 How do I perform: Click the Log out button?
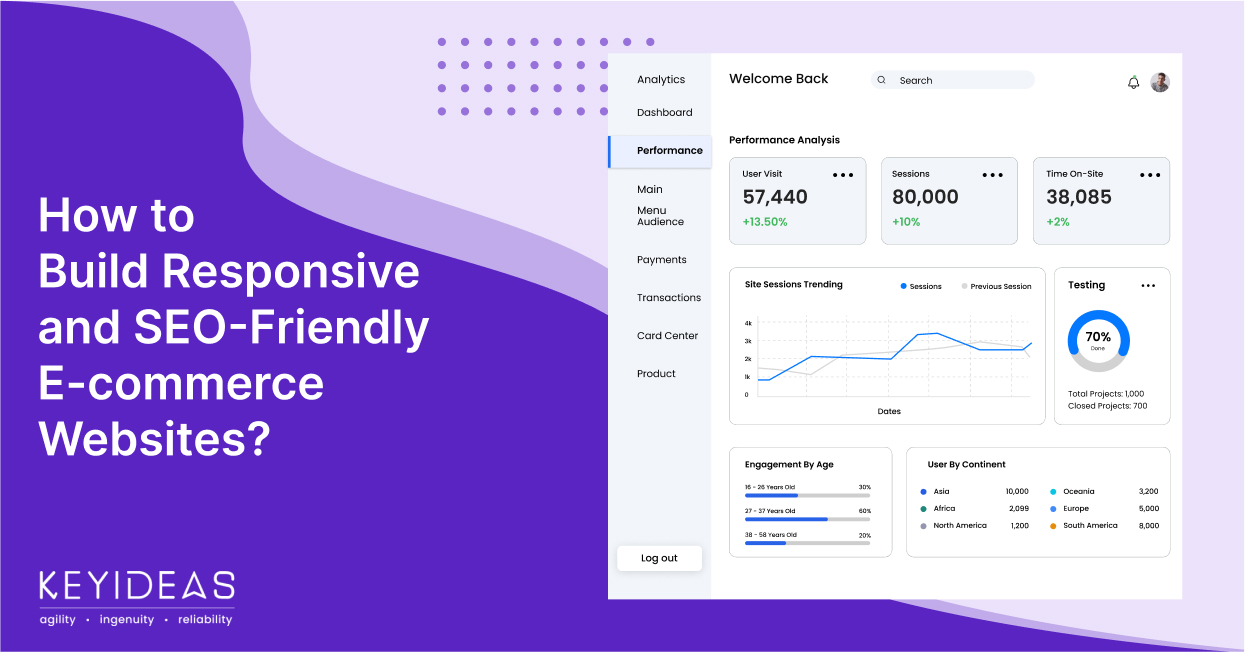click(659, 558)
